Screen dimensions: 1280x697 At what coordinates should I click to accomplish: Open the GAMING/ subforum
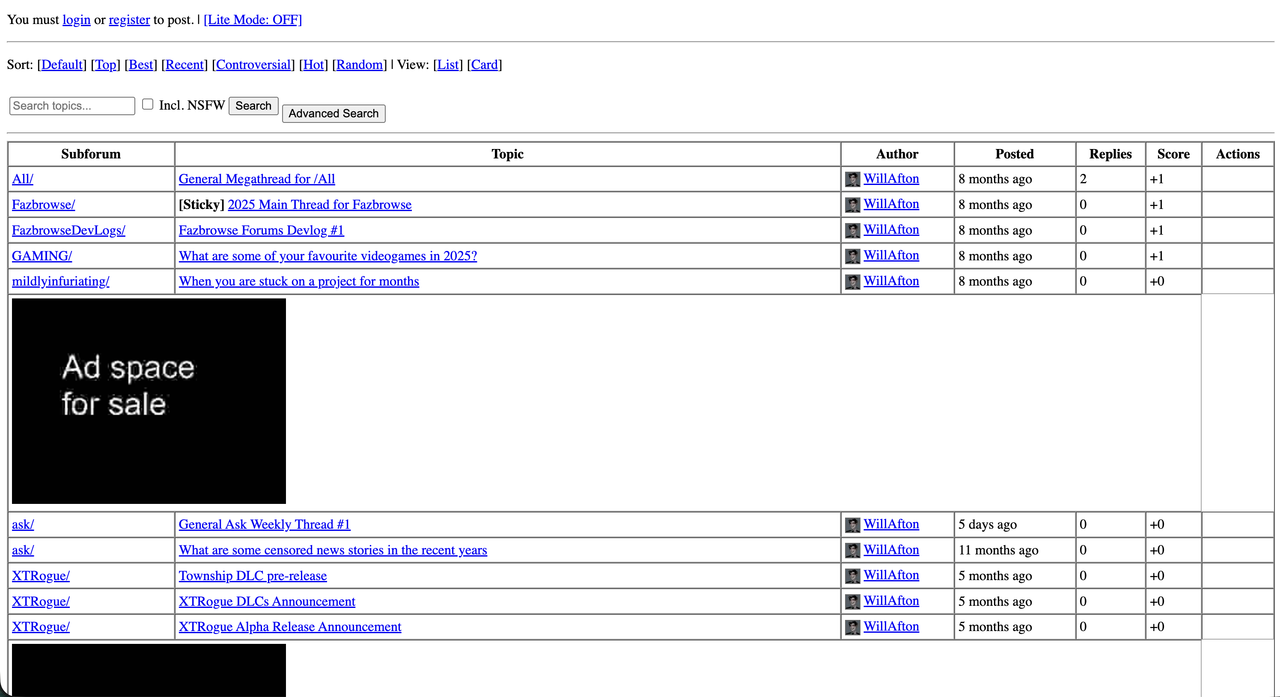click(42, 256)
